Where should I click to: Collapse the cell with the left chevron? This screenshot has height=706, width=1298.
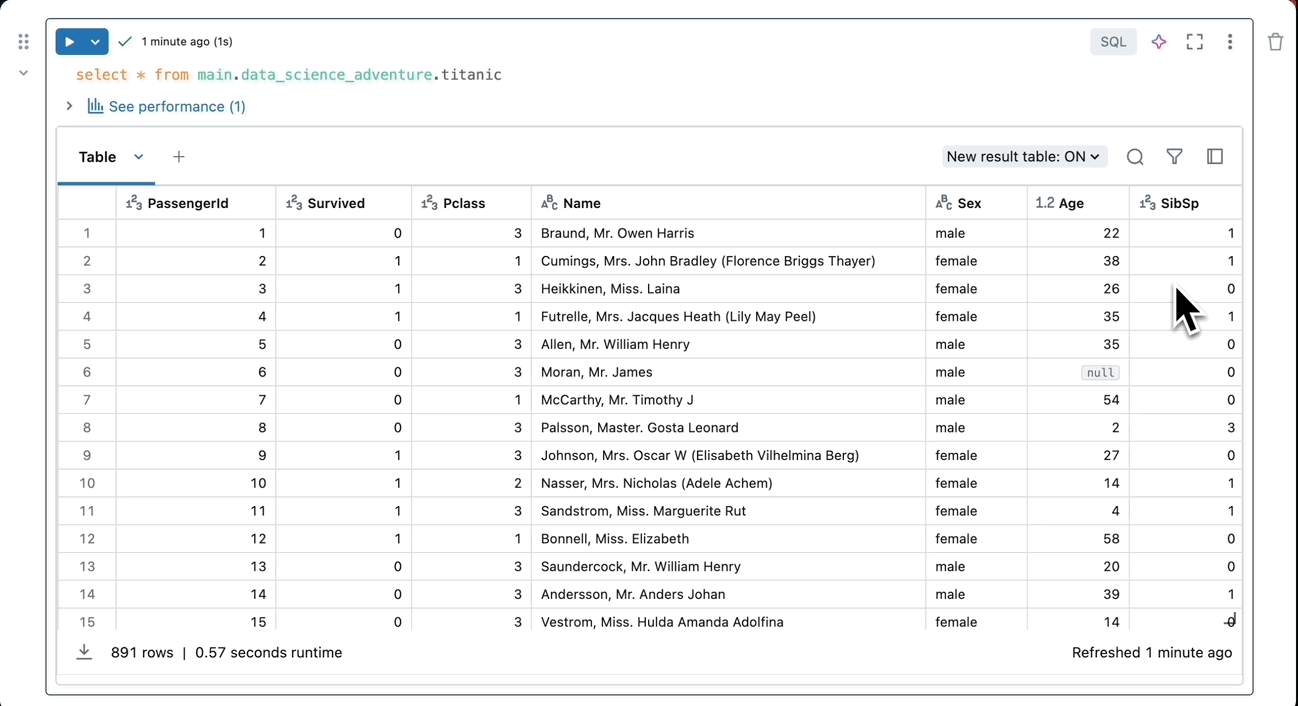point(22,74)
